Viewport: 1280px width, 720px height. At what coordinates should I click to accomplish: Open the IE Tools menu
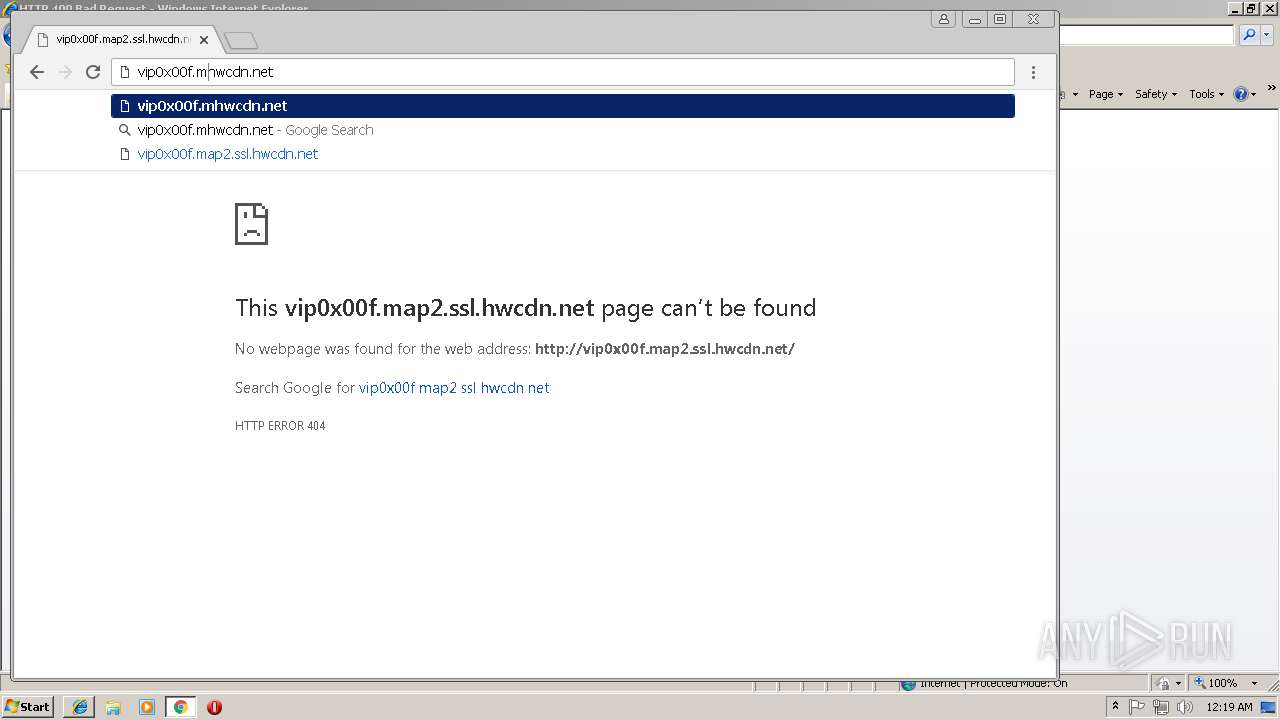click(x=1206, y=94)
